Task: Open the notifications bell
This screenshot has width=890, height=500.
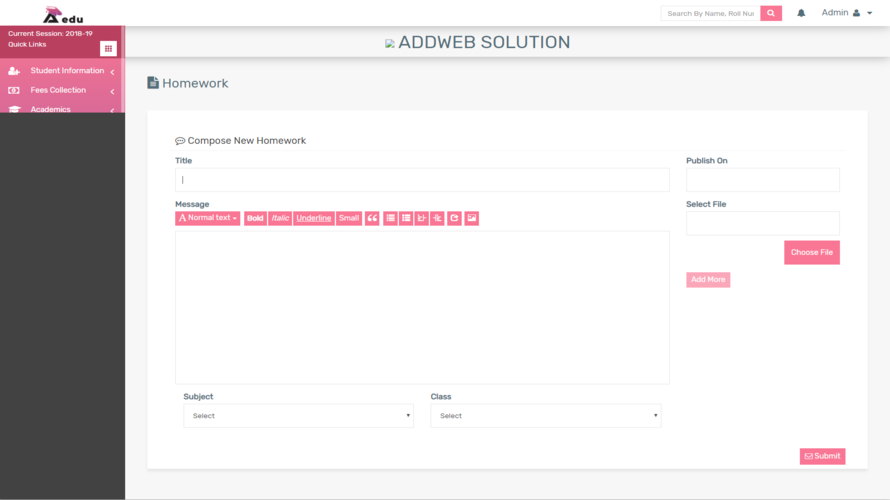Action: (801, 13)
